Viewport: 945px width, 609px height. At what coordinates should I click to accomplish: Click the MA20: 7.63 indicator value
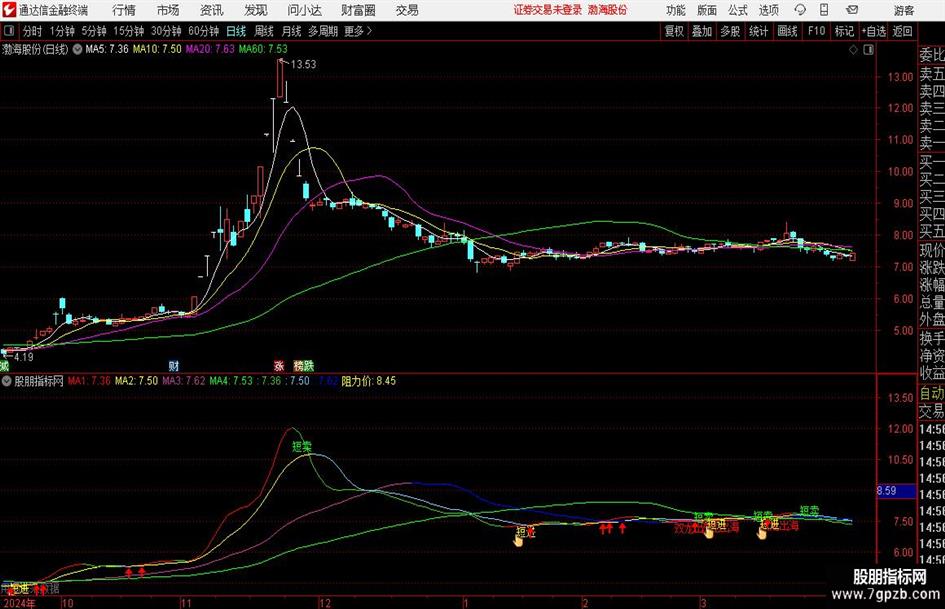(x=210, y=49)
